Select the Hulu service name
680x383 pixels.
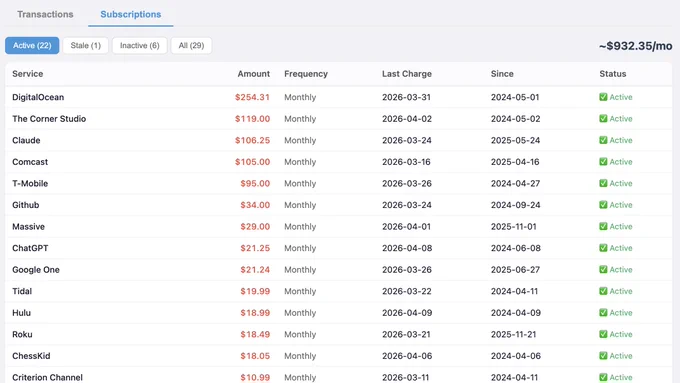coord(22,313)
